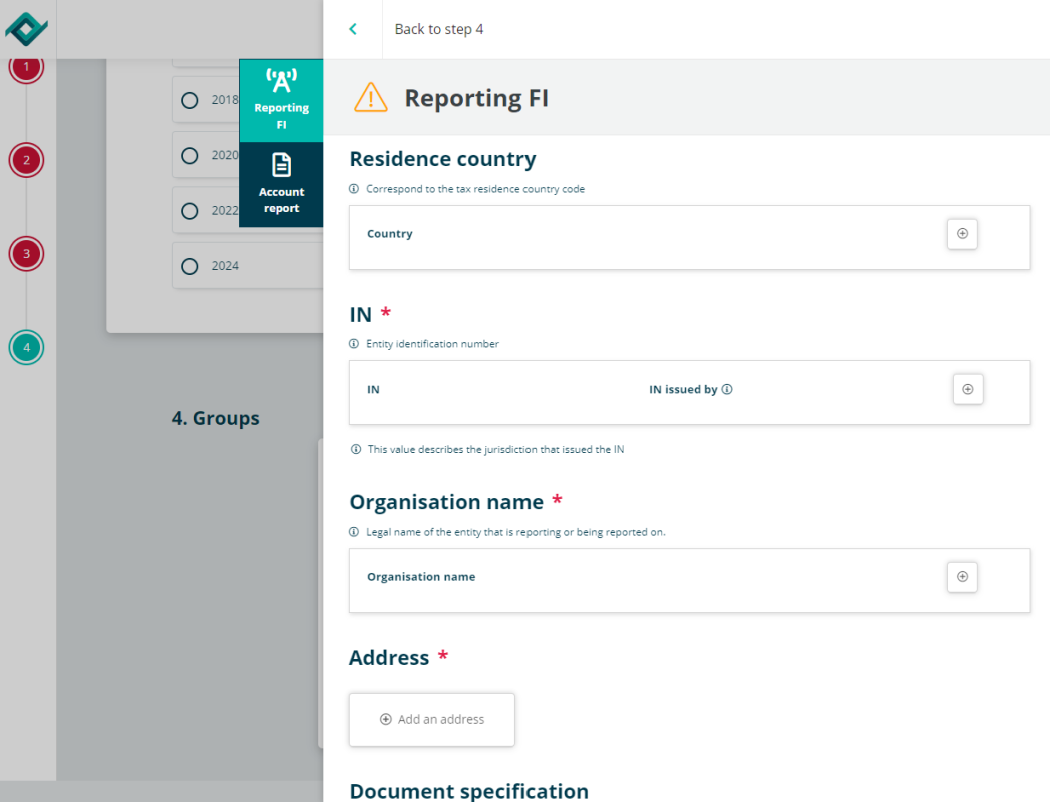Click the Country field label
This screenshot has height=802, width=1050.
[x=390, y=234]
